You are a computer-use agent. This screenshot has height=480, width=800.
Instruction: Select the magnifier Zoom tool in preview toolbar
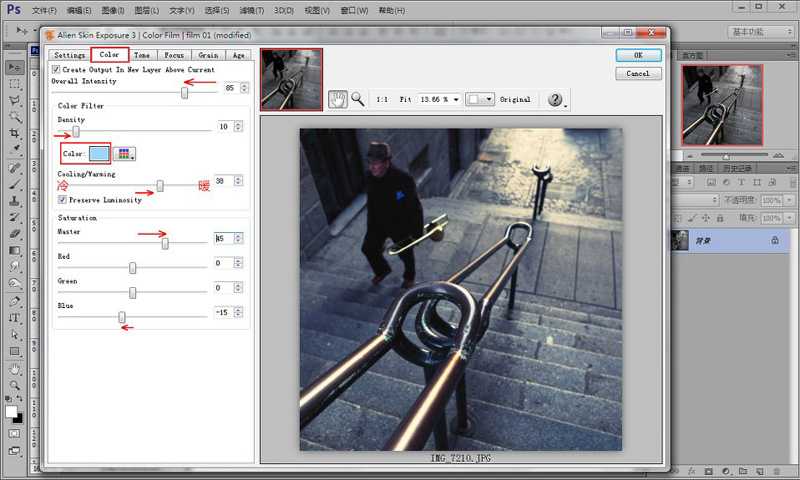[357, 99]
